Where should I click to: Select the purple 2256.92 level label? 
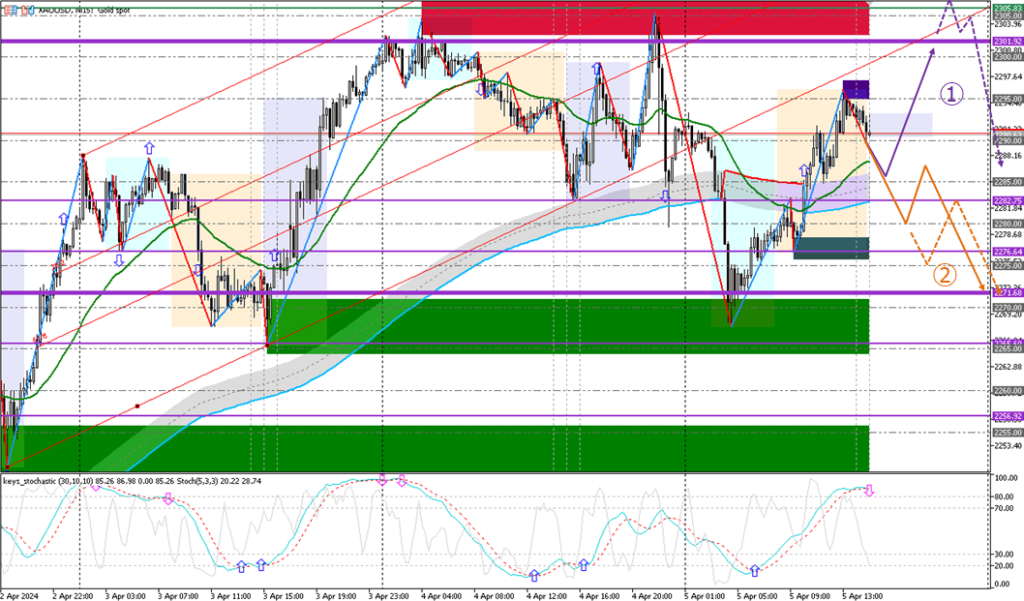coord(1006,415)
